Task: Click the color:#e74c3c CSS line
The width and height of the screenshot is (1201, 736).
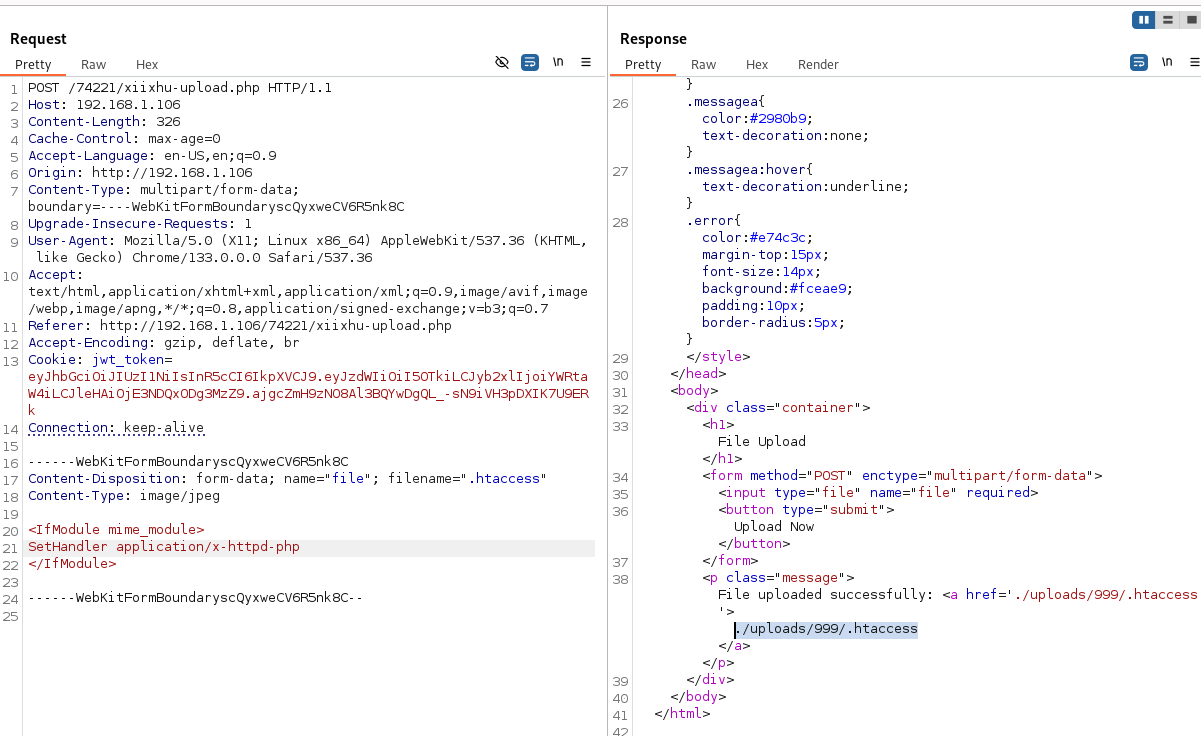Action: [x=757, y=238]
